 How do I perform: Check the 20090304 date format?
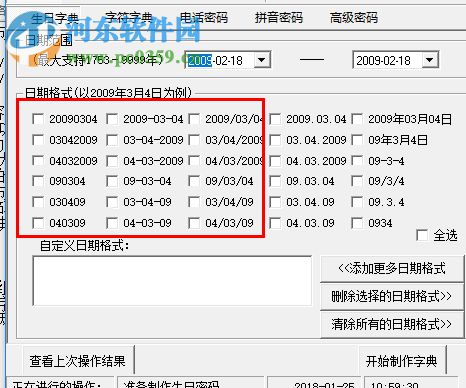click(x=38, y=119)
